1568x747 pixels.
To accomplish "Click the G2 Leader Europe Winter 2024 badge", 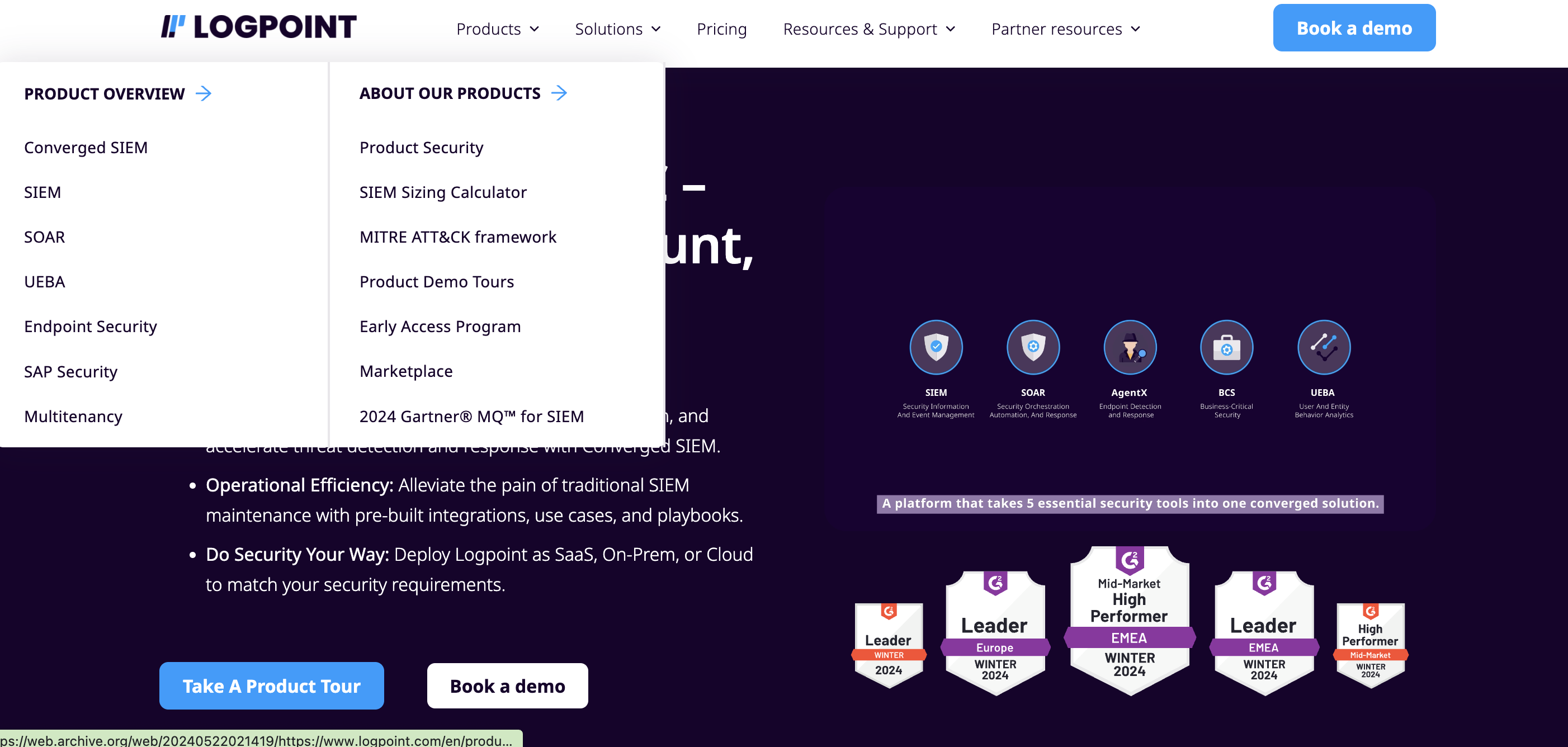I will click(x=995, y=632).
